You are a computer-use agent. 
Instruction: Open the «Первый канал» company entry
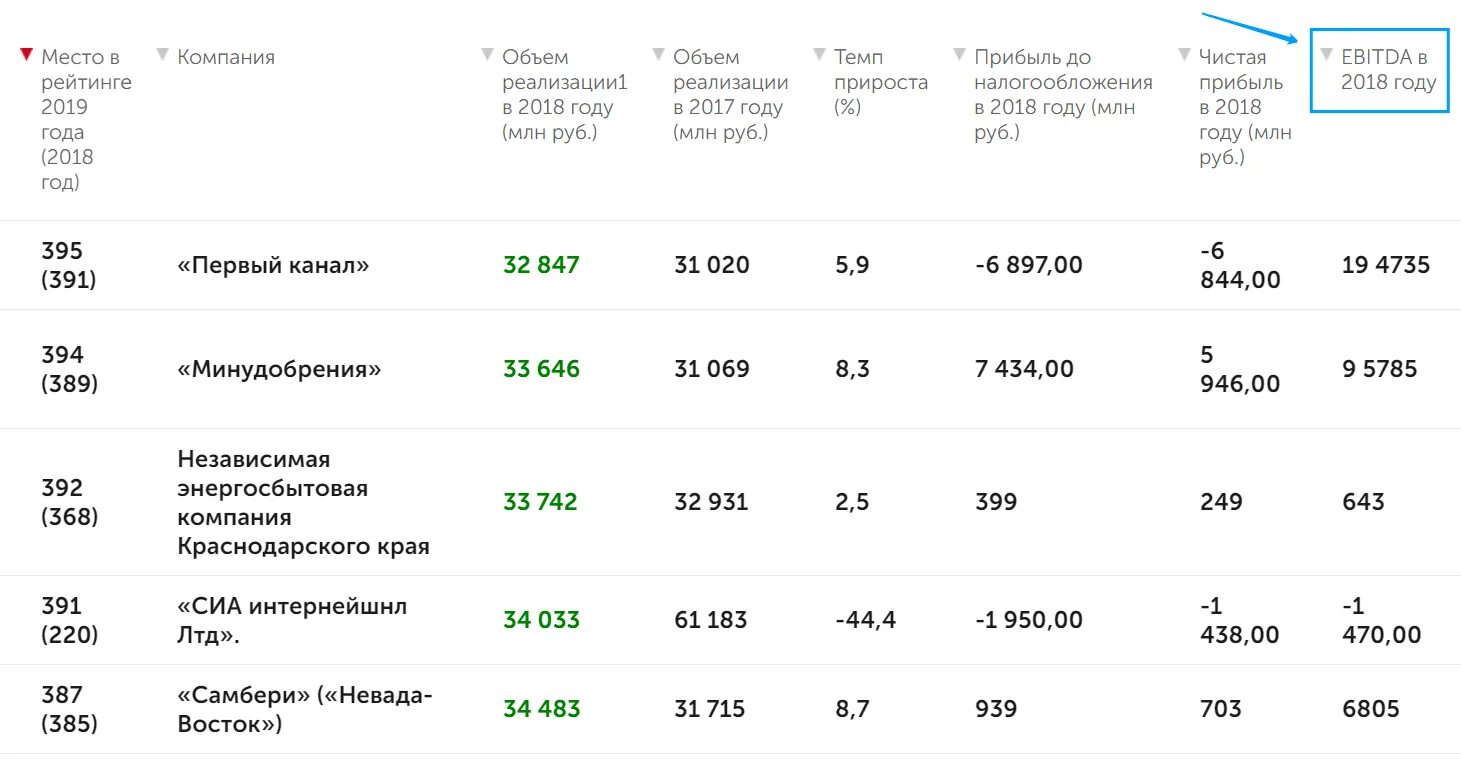[x=274, y=265]
